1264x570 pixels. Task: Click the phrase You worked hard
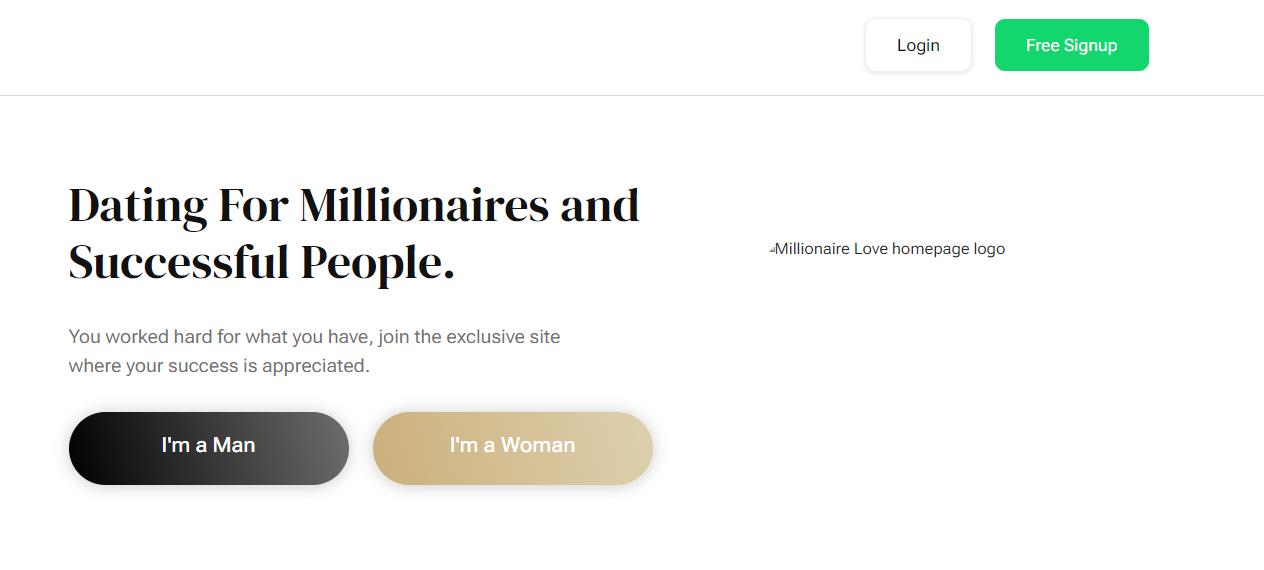[139, 337]
